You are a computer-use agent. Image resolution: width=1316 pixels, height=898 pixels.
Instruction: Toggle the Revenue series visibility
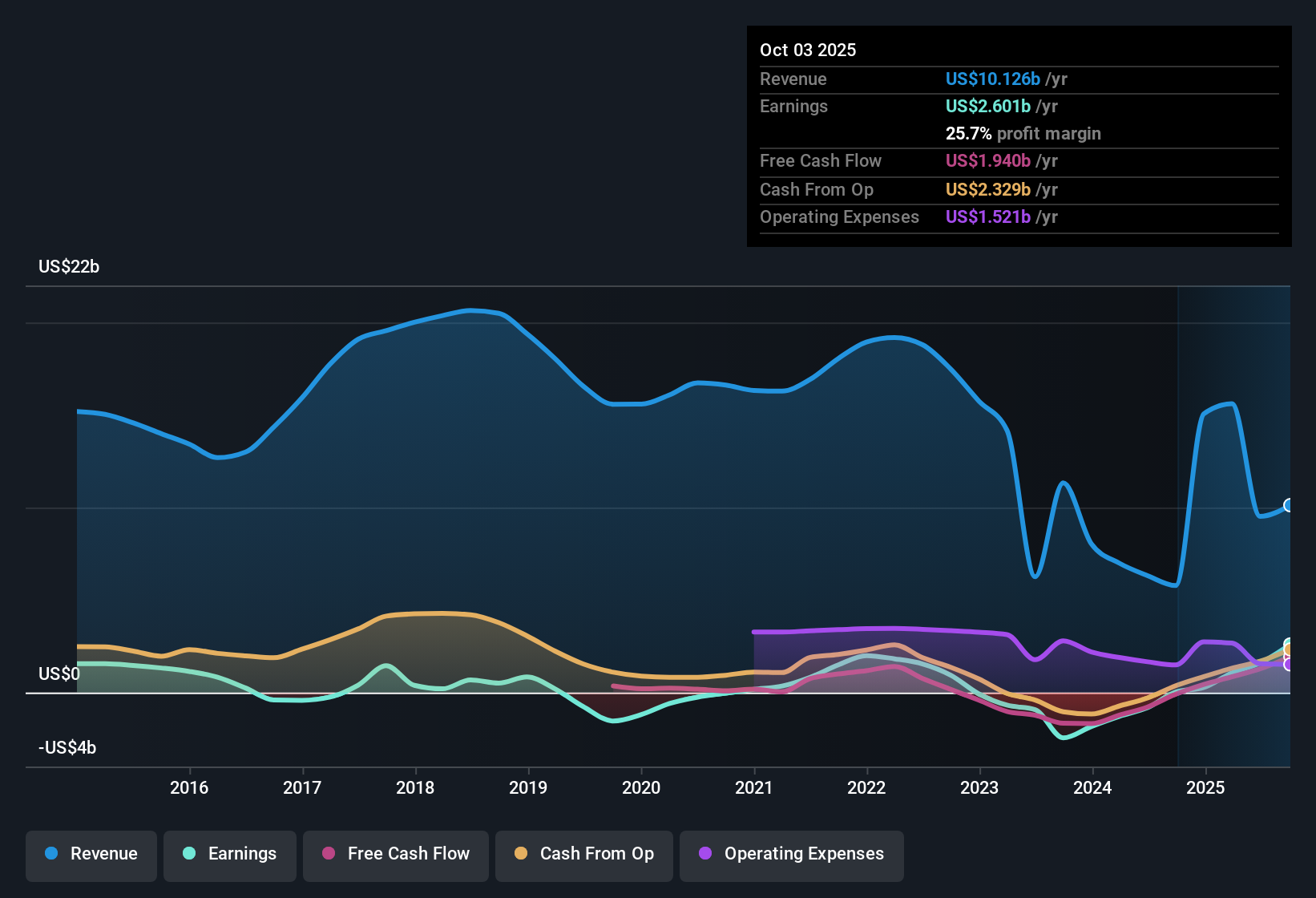(x=91, y=854)
